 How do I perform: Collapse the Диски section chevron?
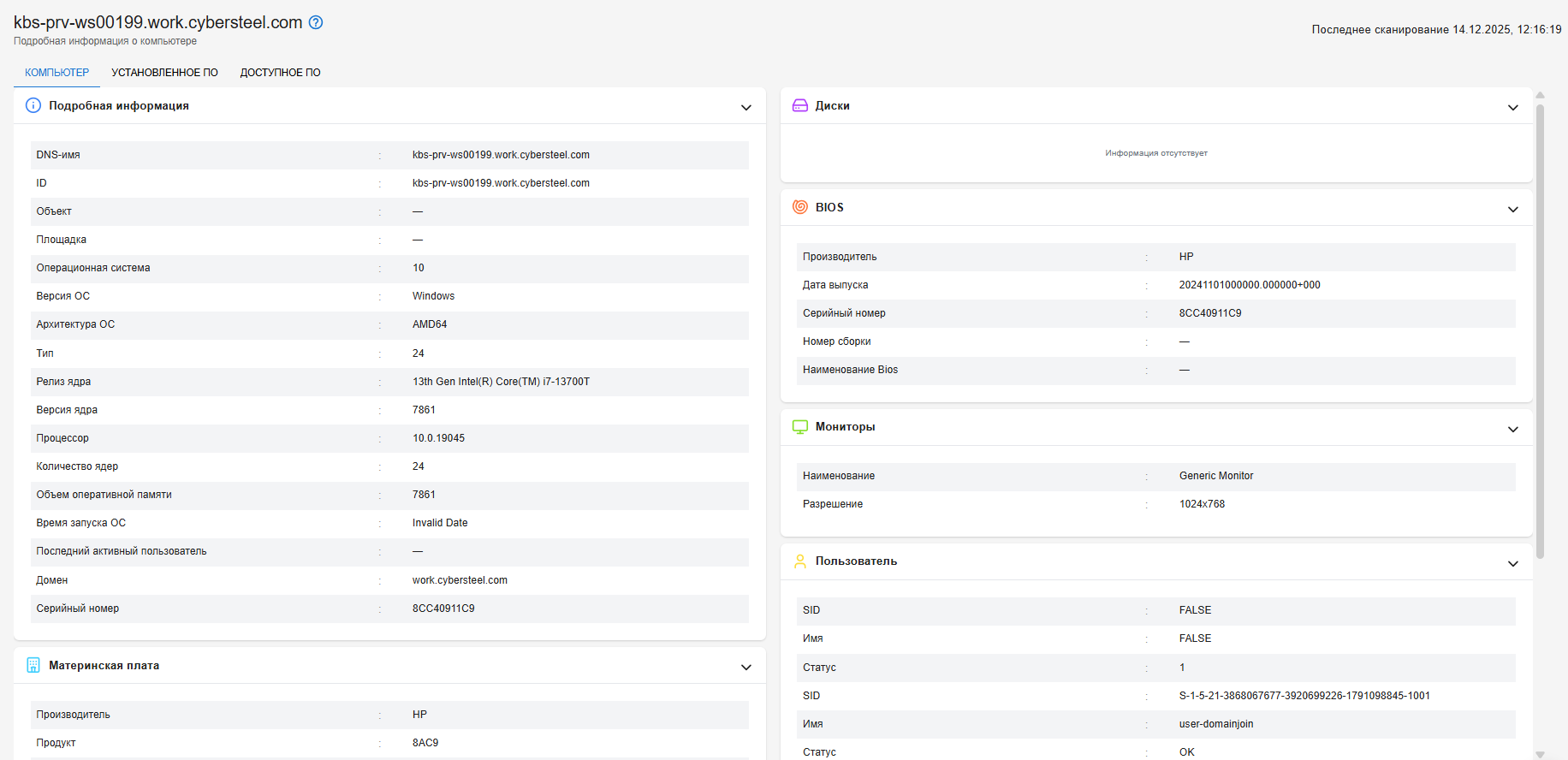pyautogui.click(x=1513, y=107)
